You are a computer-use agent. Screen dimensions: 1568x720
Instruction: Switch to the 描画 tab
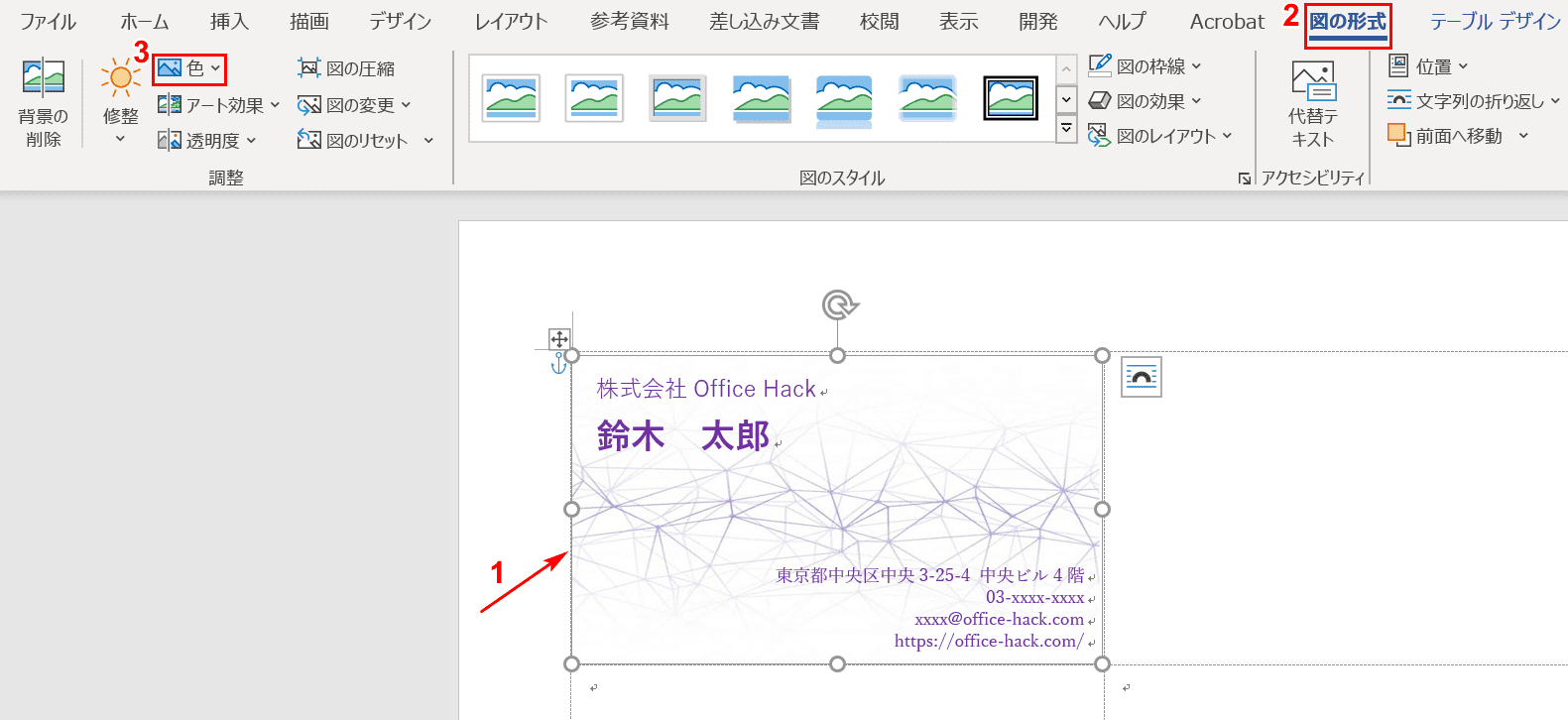[309, 22]
